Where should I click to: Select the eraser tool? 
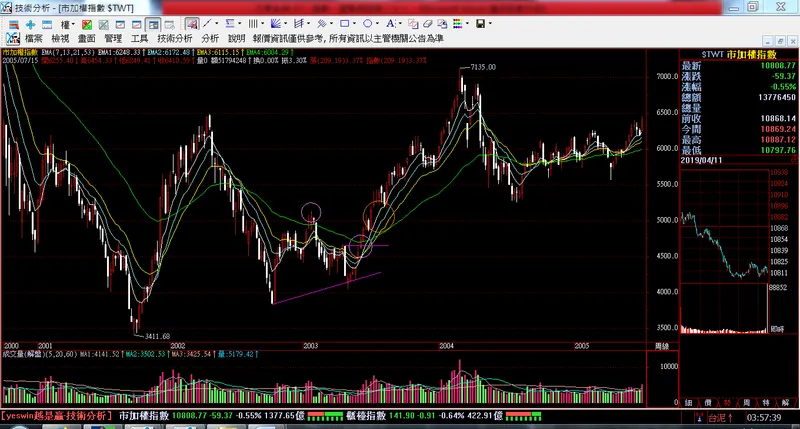[x=428, y=24]
